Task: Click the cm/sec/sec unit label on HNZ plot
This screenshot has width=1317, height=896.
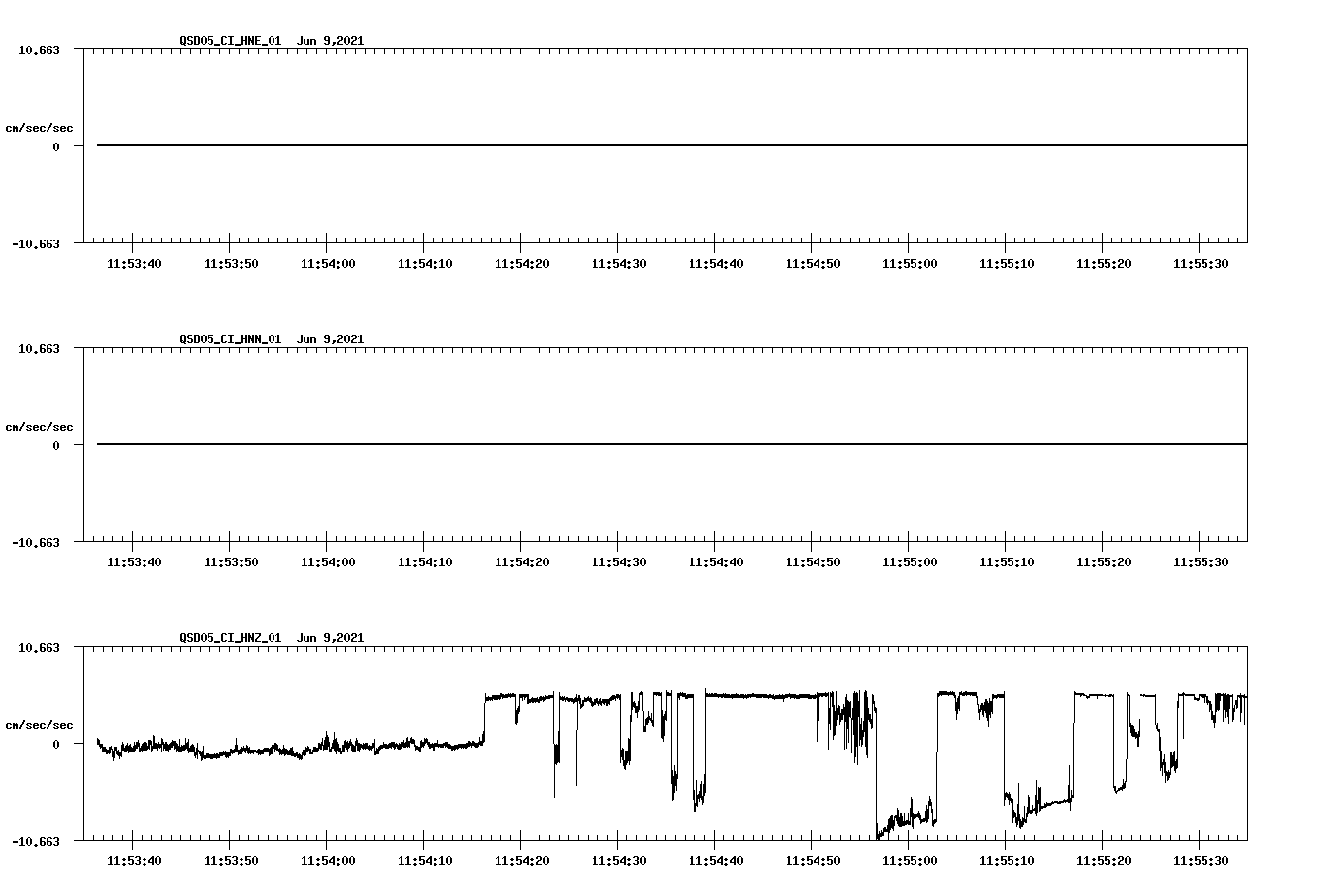Action: (x=39, y=725)
